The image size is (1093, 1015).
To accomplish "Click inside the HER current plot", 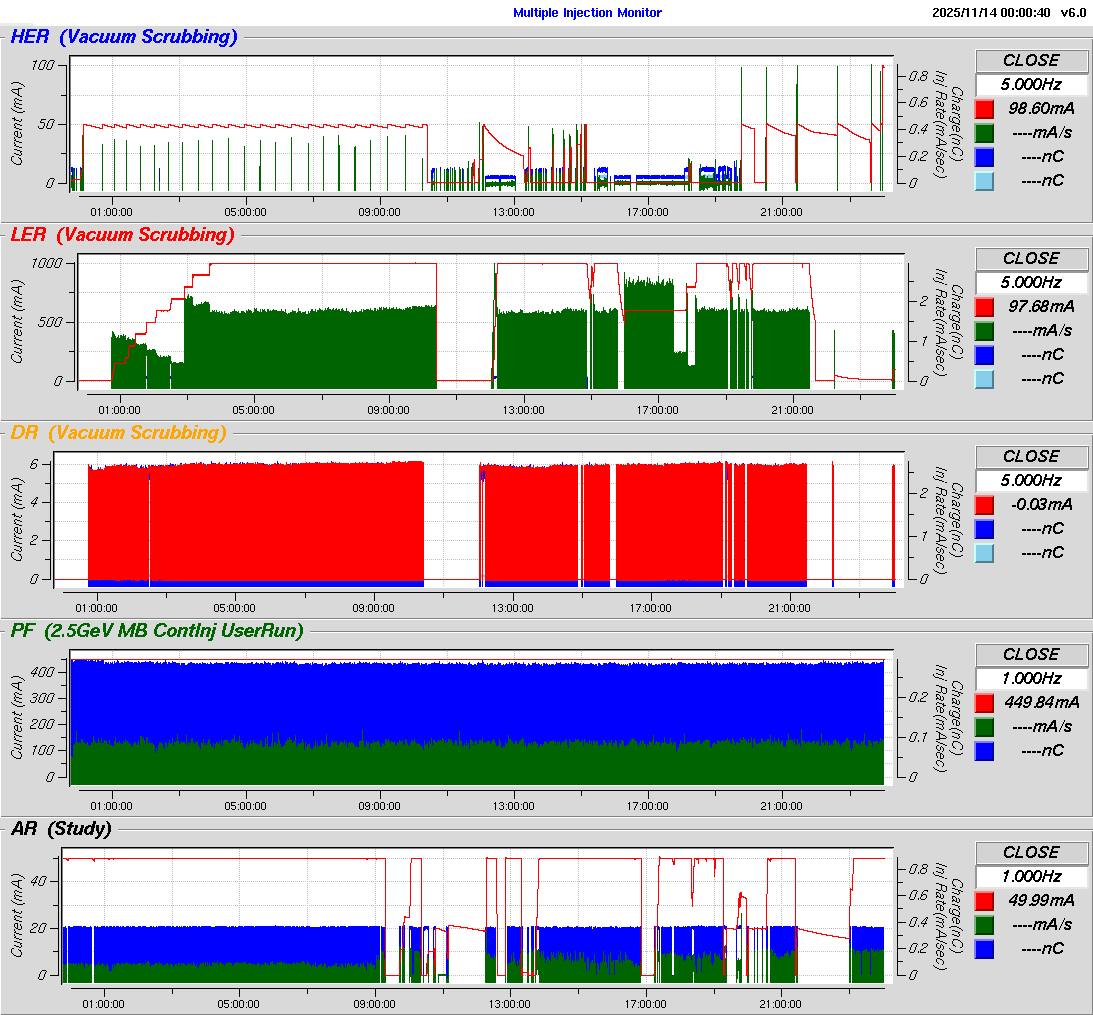I will tap(481, 124).
